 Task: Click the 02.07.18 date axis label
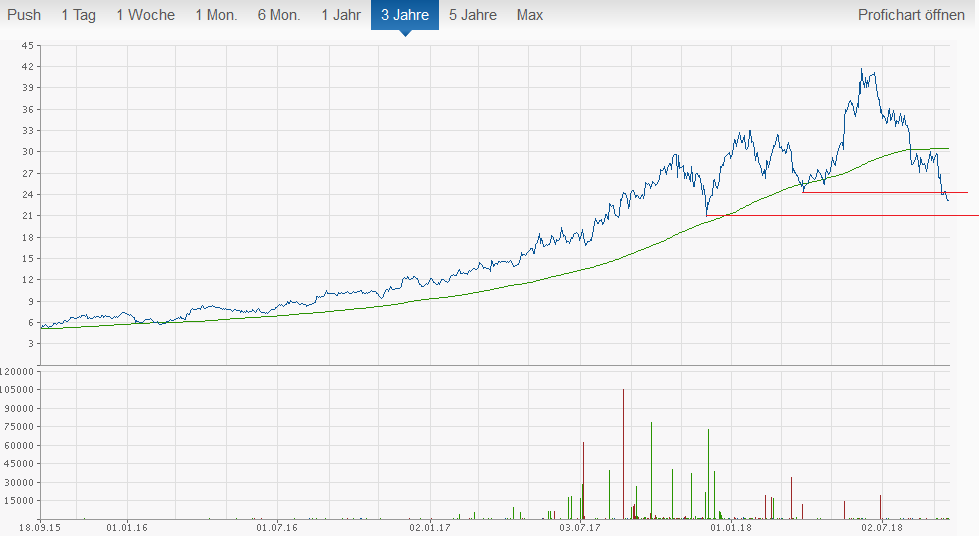point(882,528)
